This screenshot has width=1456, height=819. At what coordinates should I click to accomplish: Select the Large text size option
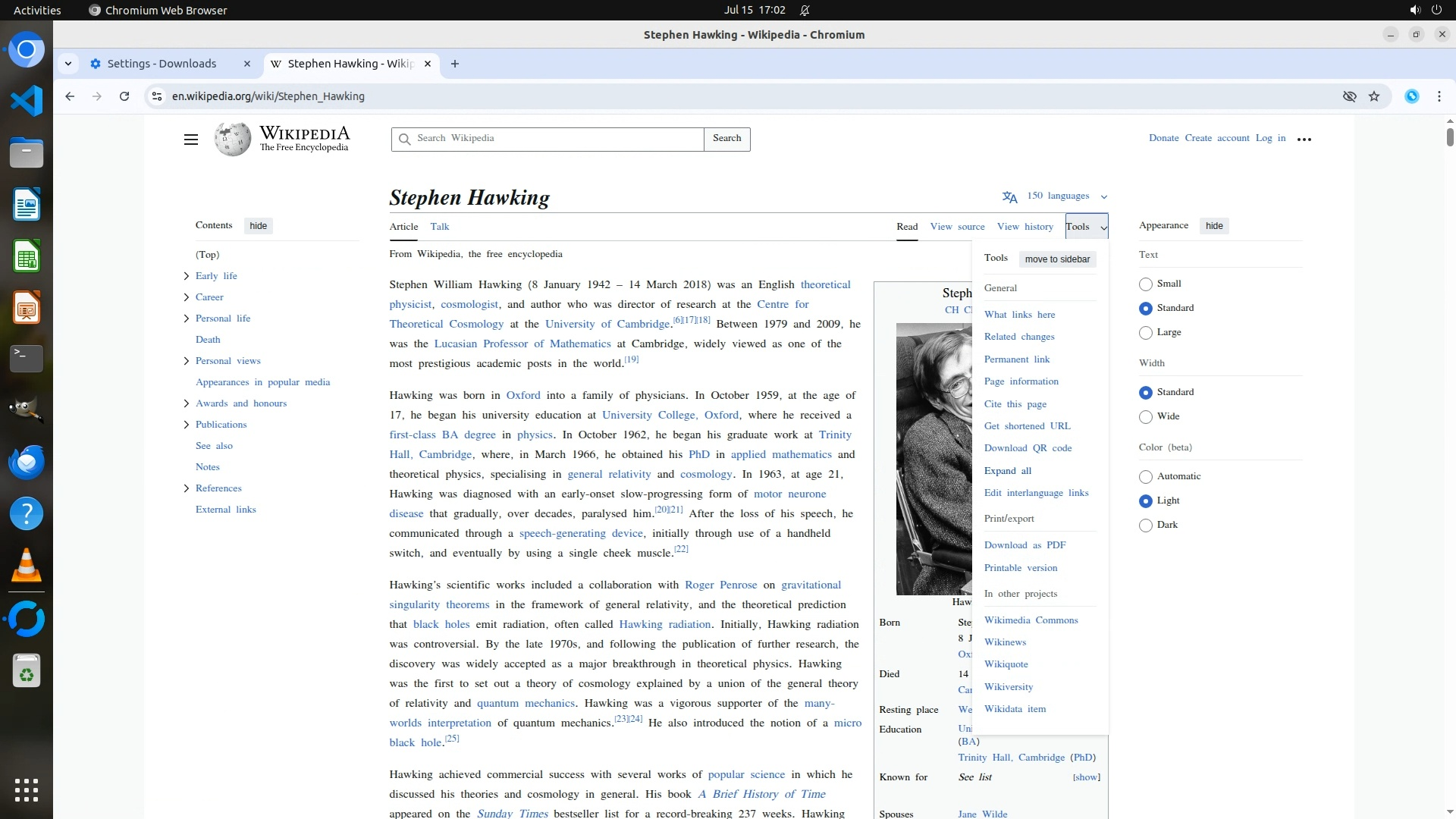pyautogui.click(x=1146, y=333)
